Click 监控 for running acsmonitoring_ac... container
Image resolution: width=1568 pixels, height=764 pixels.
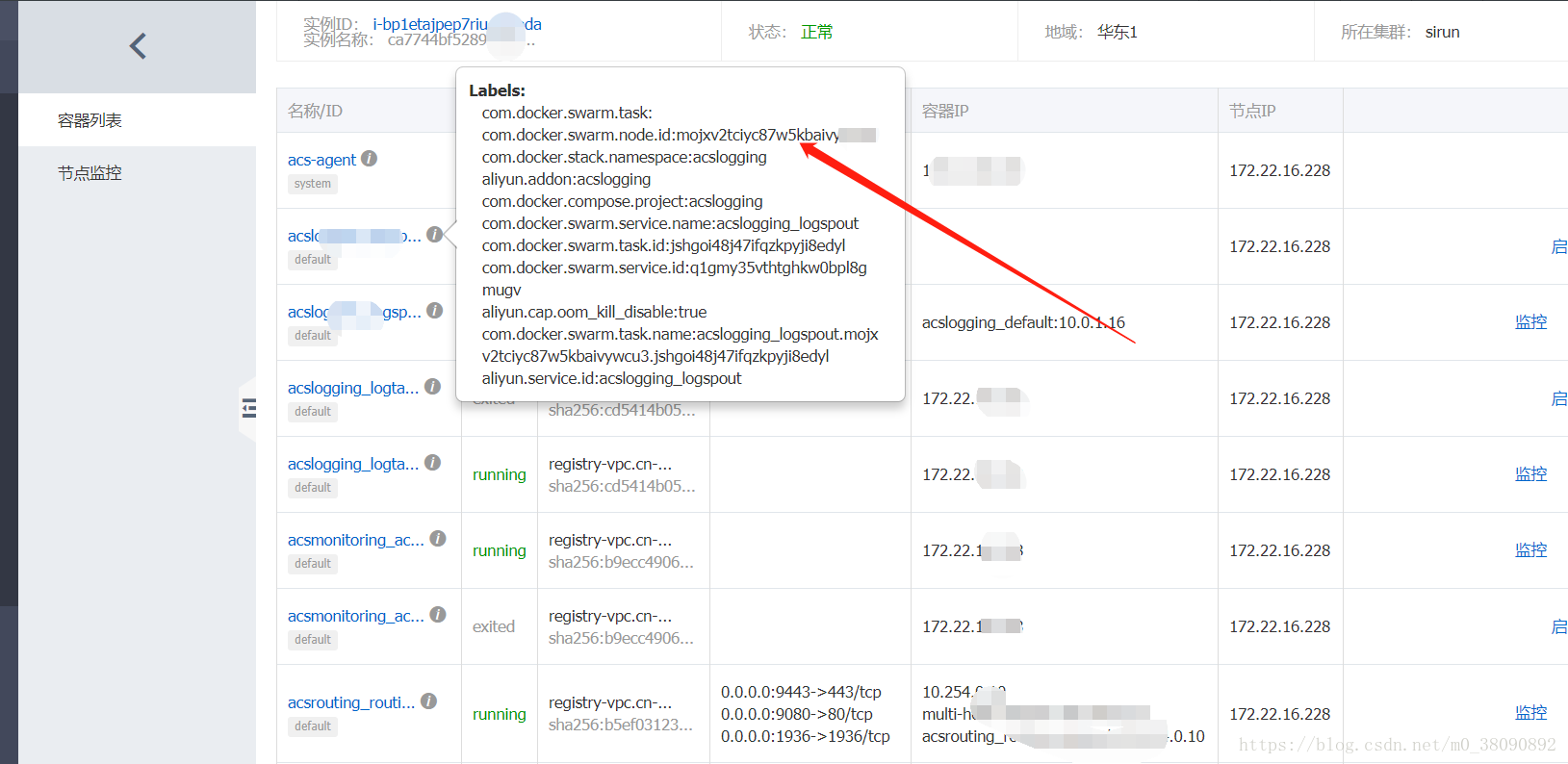coord(1530,550)
